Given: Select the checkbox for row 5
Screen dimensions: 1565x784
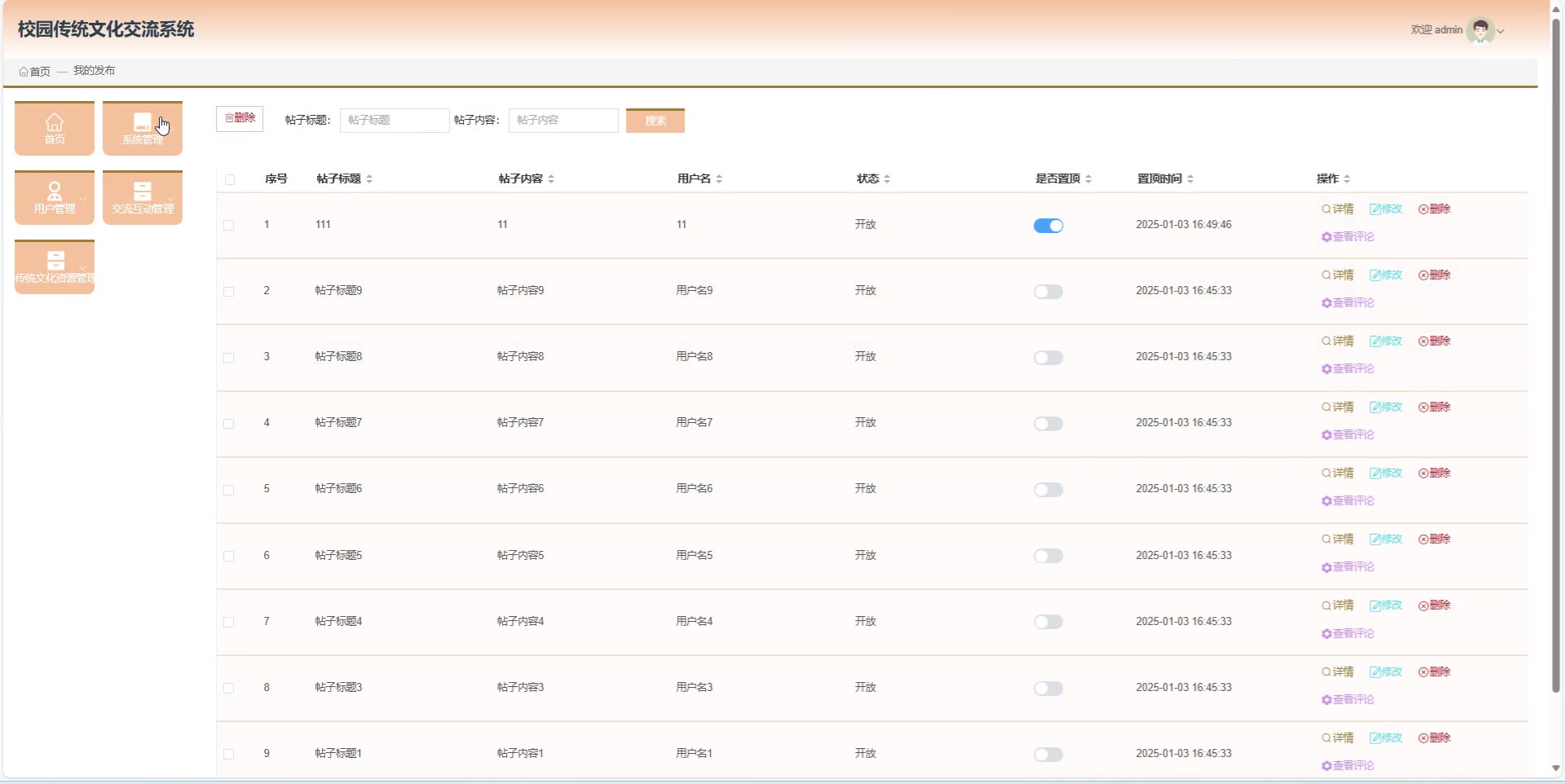Looking at the screenshot, I should (x=229, y=490).
